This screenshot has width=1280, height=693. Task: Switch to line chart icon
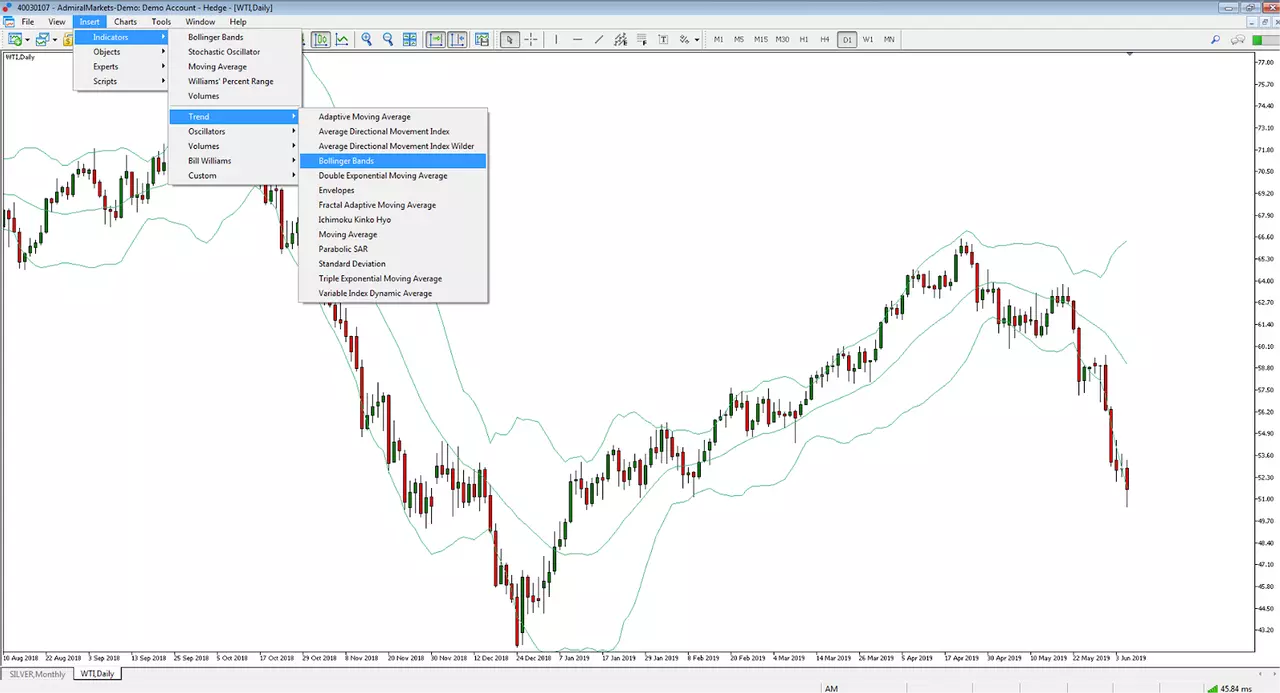coord(342,39)
